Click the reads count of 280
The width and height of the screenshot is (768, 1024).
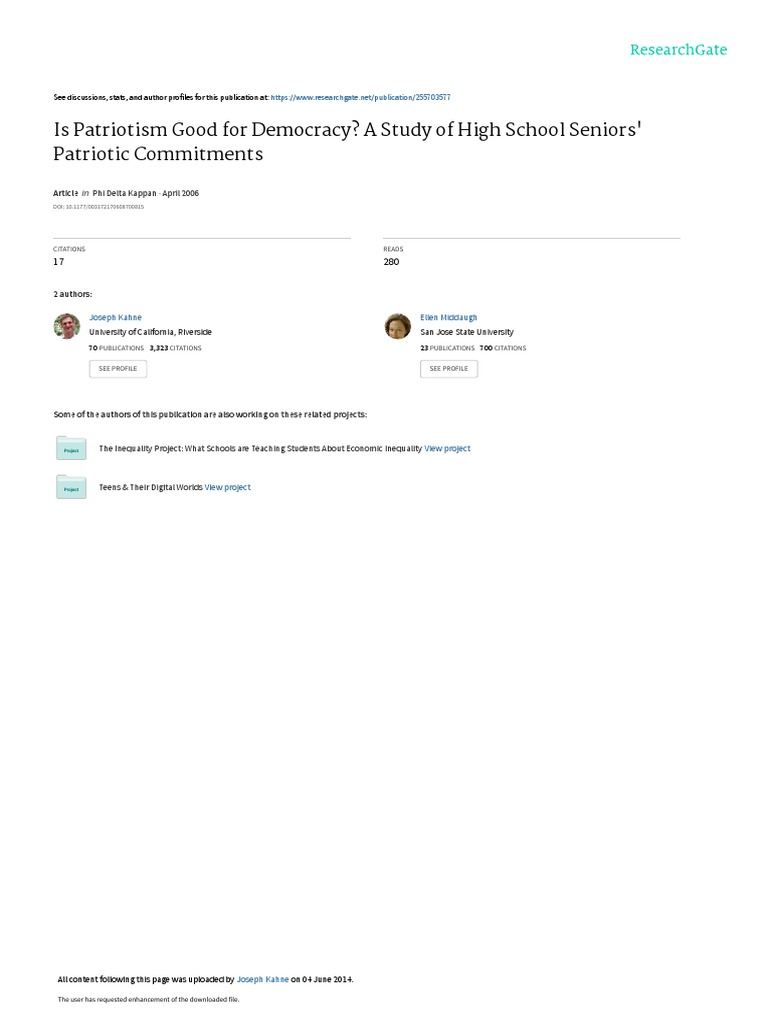[x=391, y=262]
